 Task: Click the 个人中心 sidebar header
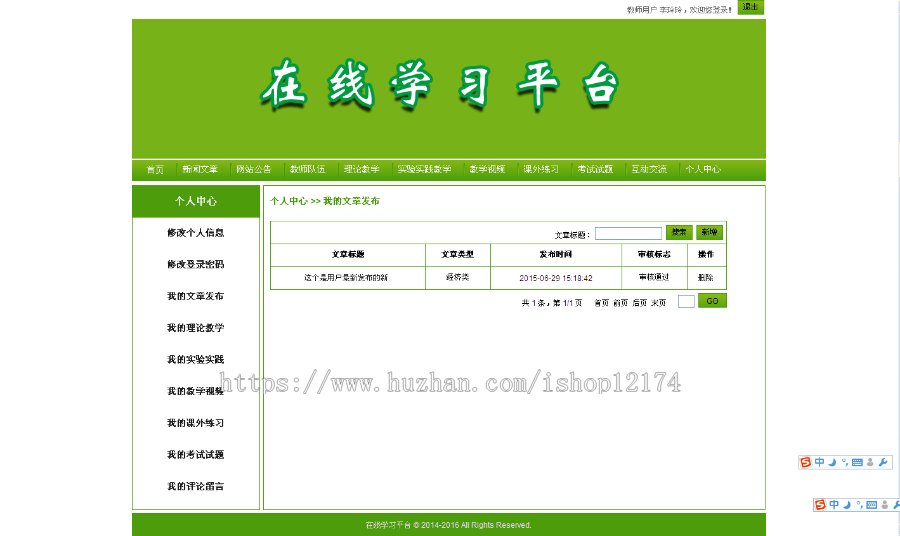click(x=196, y=201)
